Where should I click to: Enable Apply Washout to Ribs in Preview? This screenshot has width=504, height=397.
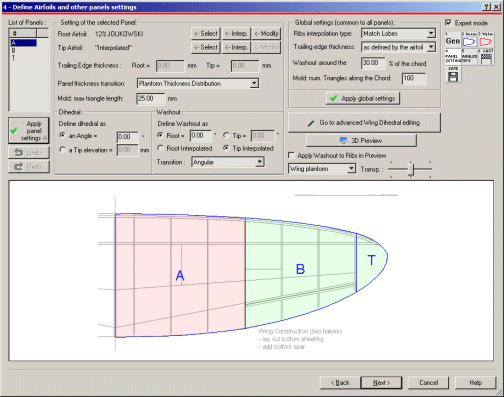(x=291, y=155)
